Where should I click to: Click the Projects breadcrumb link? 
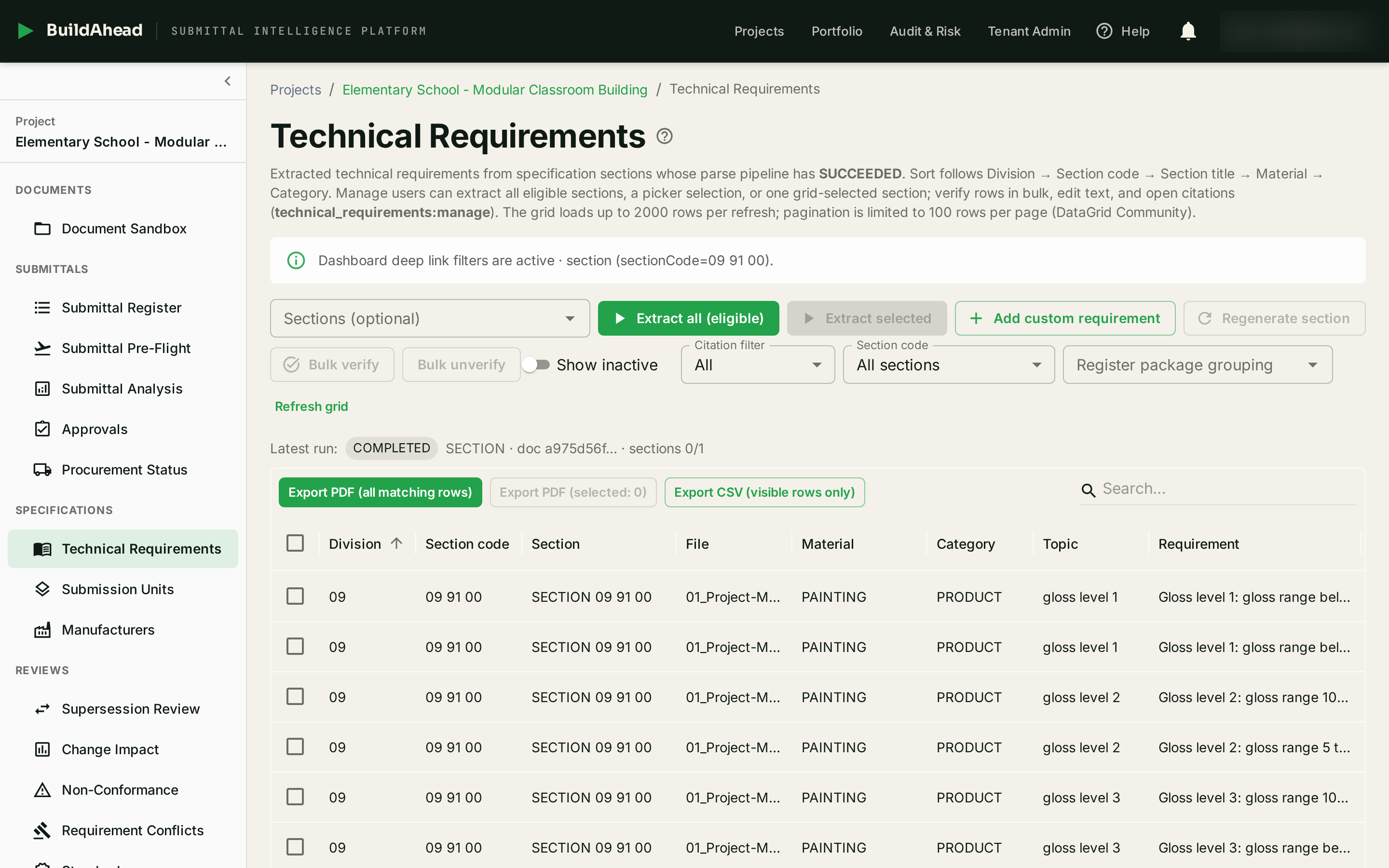pos(296,90)
